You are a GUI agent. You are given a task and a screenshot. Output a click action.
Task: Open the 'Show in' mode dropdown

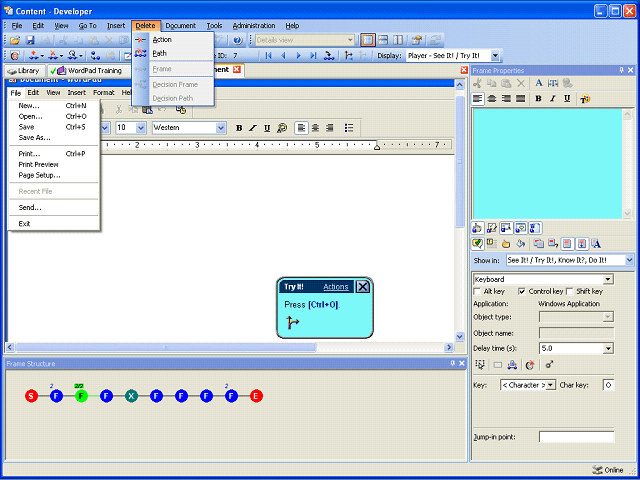pyautogui.click(x=629, y=260)
